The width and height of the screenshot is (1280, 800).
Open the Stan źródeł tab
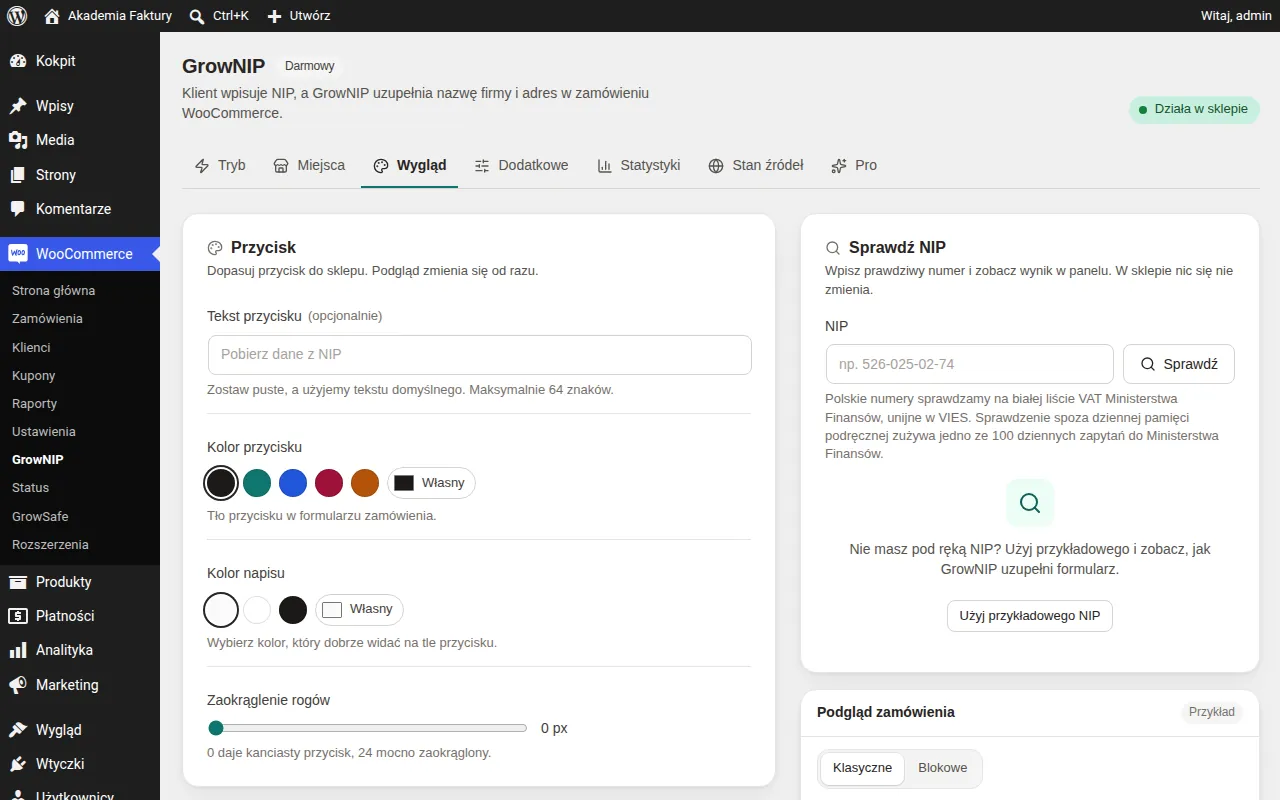coord(756,165)
